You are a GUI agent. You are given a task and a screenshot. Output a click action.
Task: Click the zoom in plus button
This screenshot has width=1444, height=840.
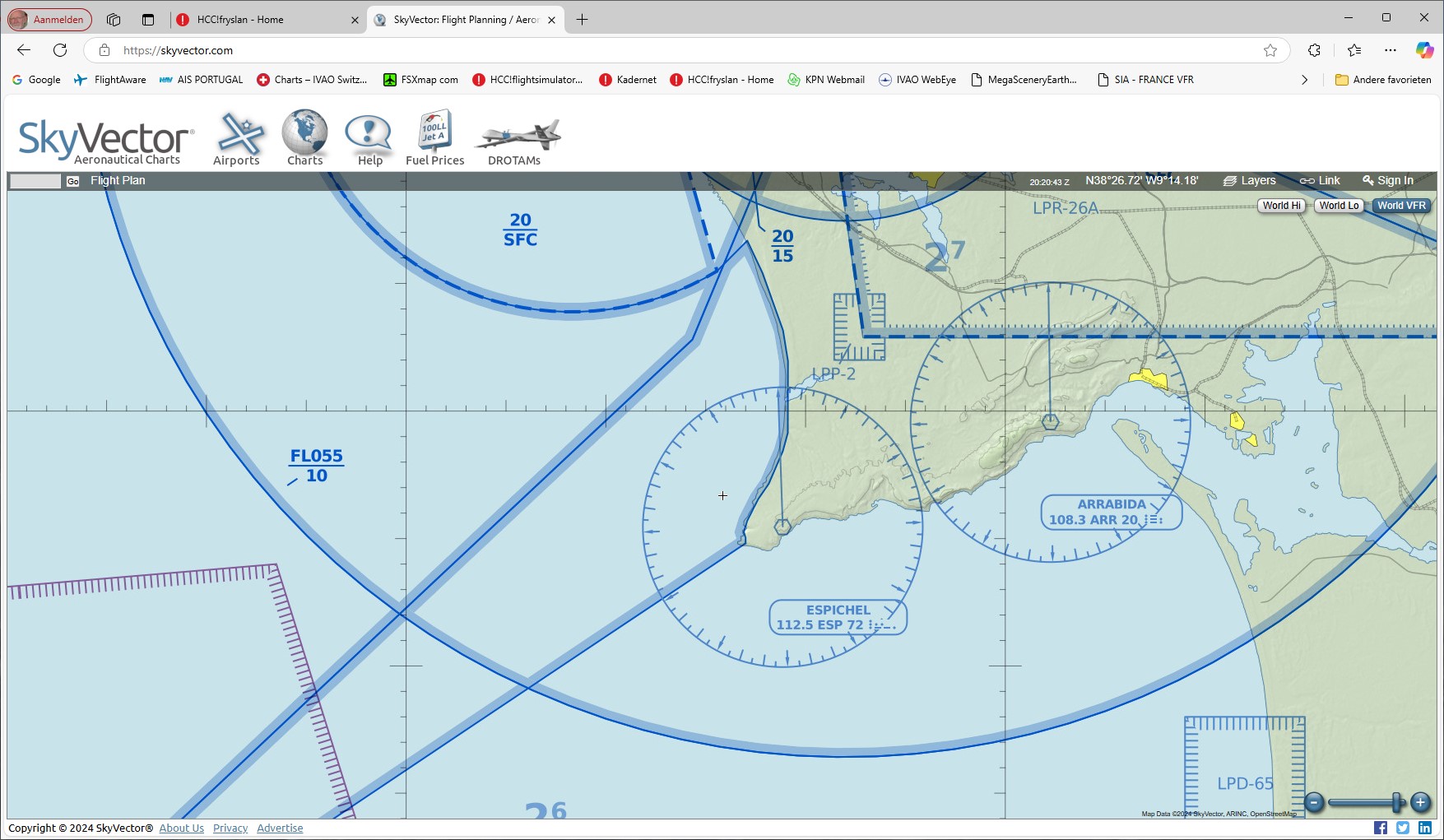click(1420, 802)
